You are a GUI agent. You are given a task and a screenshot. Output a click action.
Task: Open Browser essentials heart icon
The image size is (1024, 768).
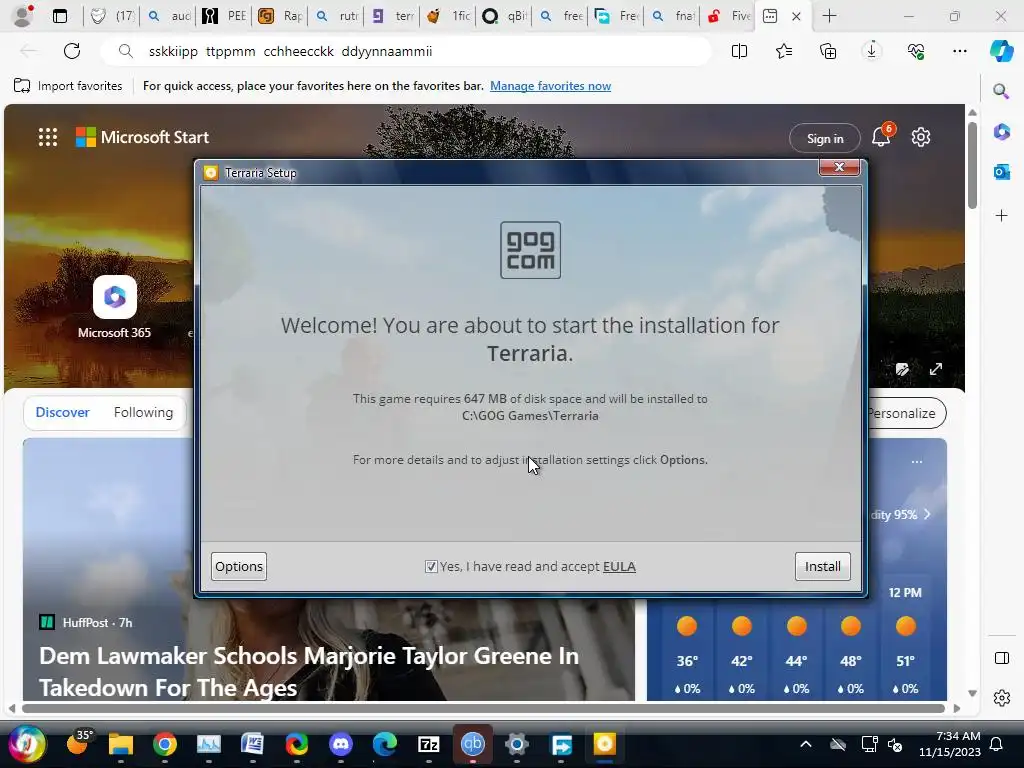coord(916,51)
